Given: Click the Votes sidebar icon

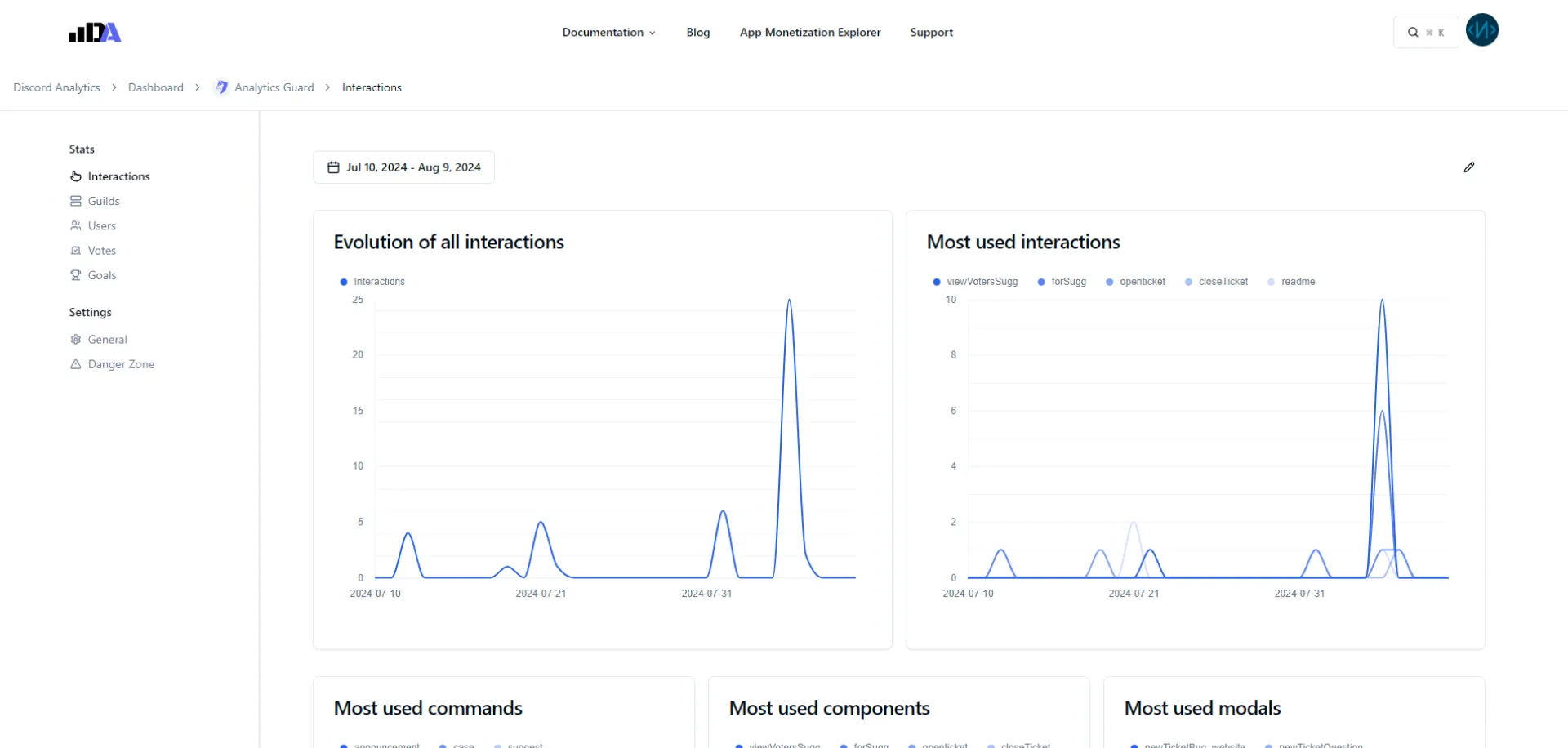Looking at the screenshot, I should tap(76, 251).
